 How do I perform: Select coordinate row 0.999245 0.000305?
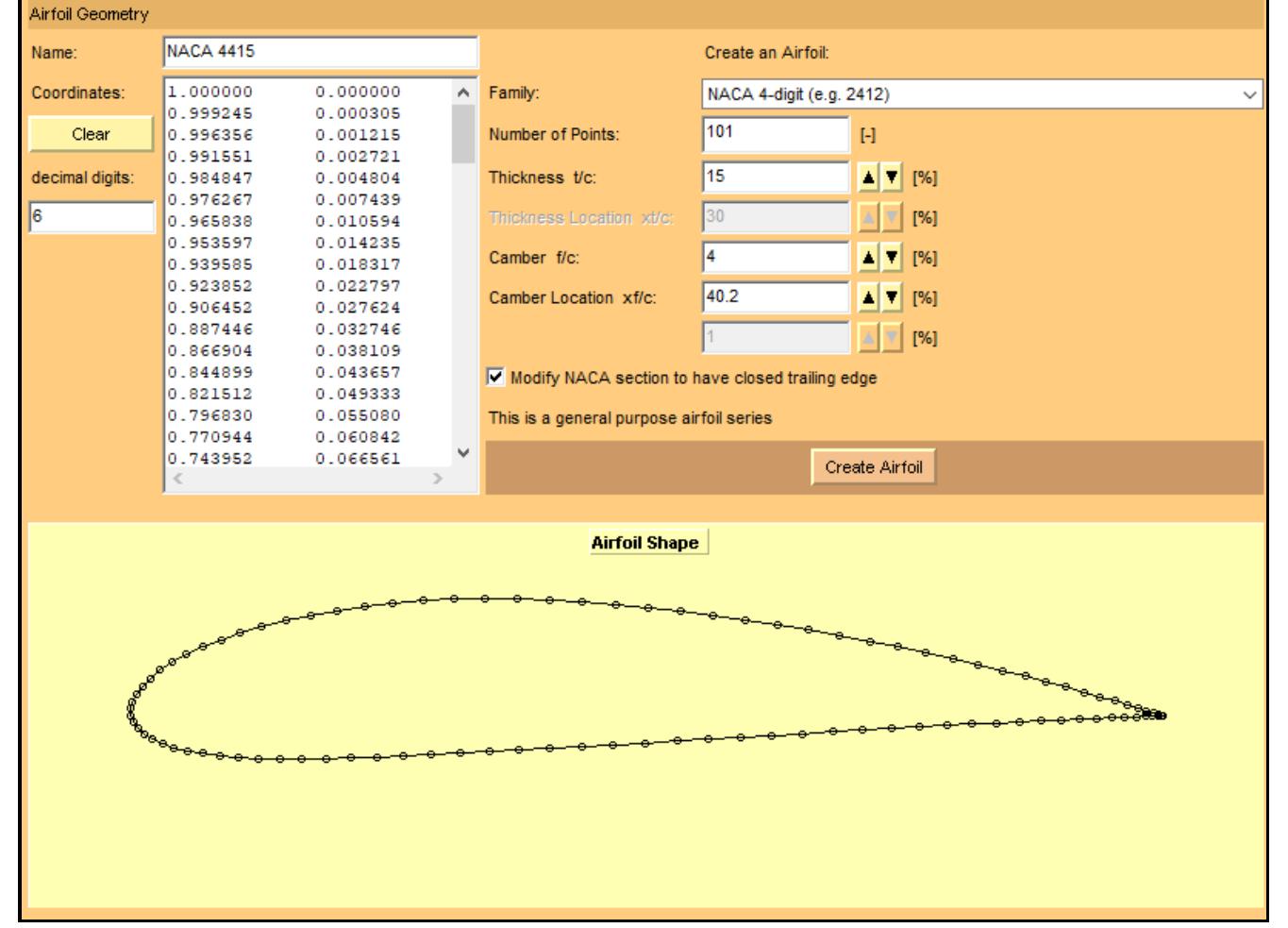pyautogui.click(x=284, y=113)
